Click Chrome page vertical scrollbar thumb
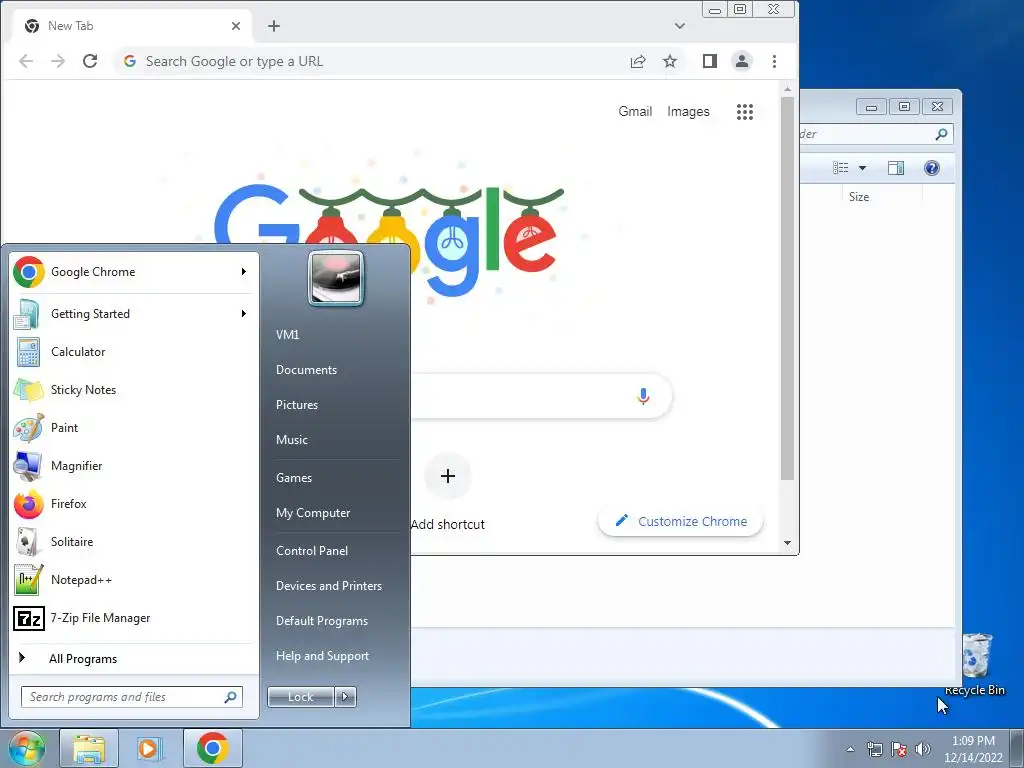Image resolution: width=1024 pixels, height=768 pixels. 788,289
